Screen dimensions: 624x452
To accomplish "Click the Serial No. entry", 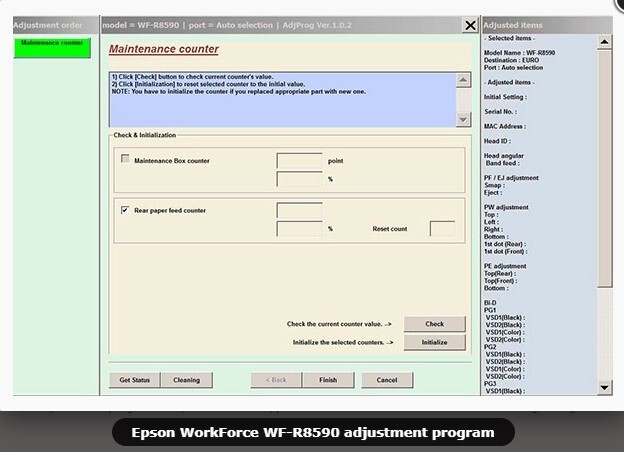I will point(501,112).
